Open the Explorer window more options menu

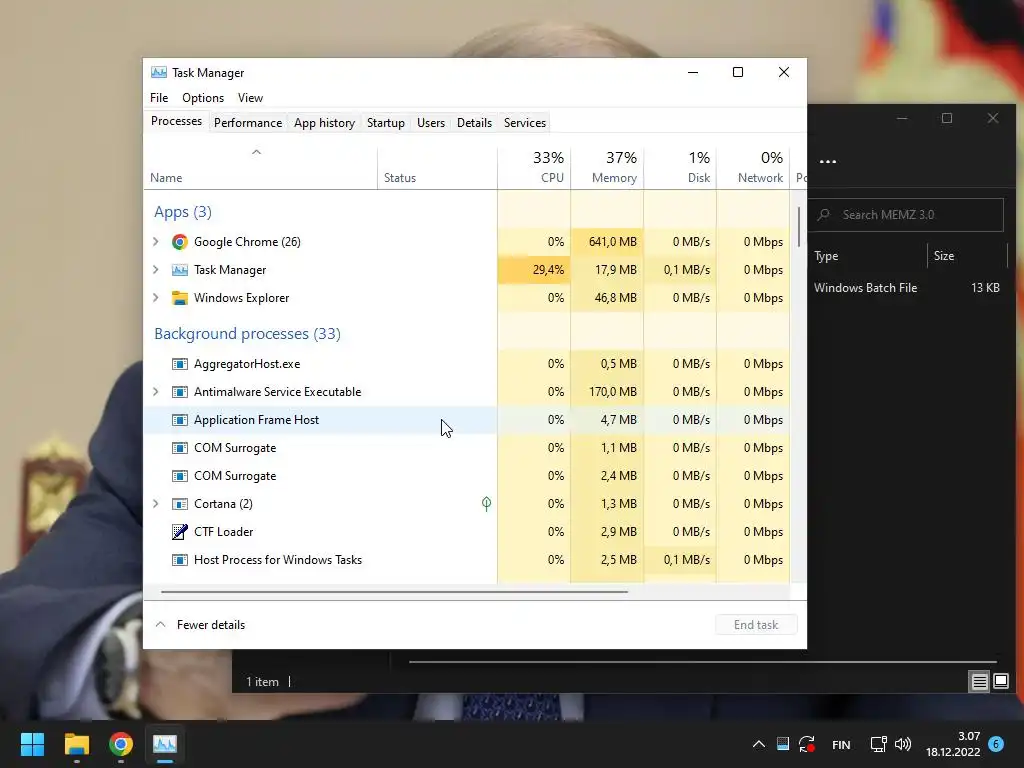coord(828,162)
